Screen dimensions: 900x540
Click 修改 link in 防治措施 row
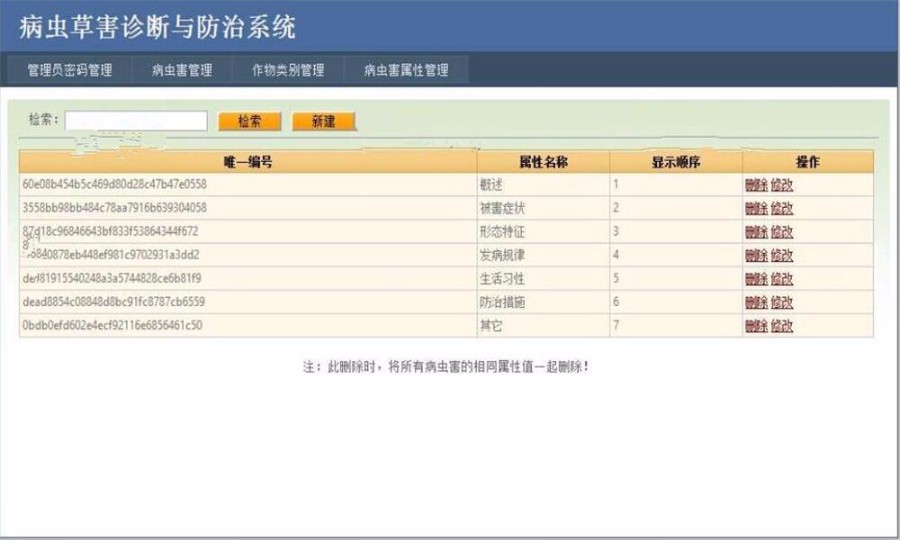click(x=782, y=302)
